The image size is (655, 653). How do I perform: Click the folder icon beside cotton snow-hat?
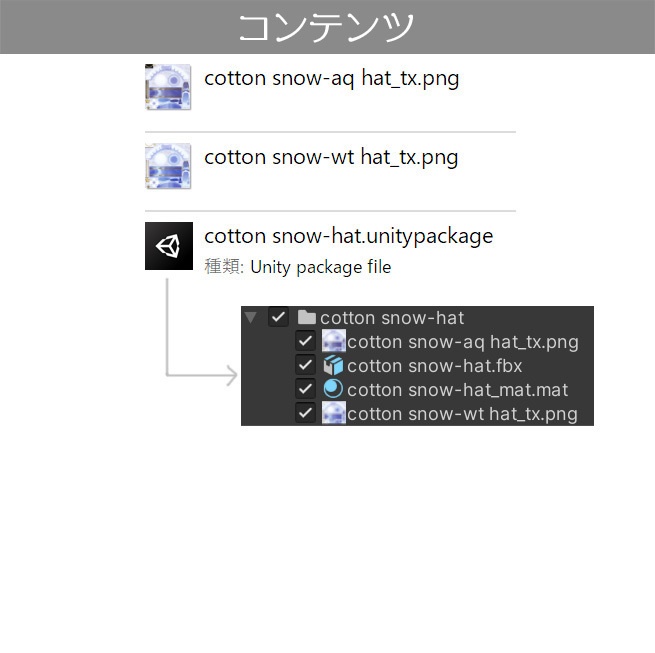pos(307,318)
